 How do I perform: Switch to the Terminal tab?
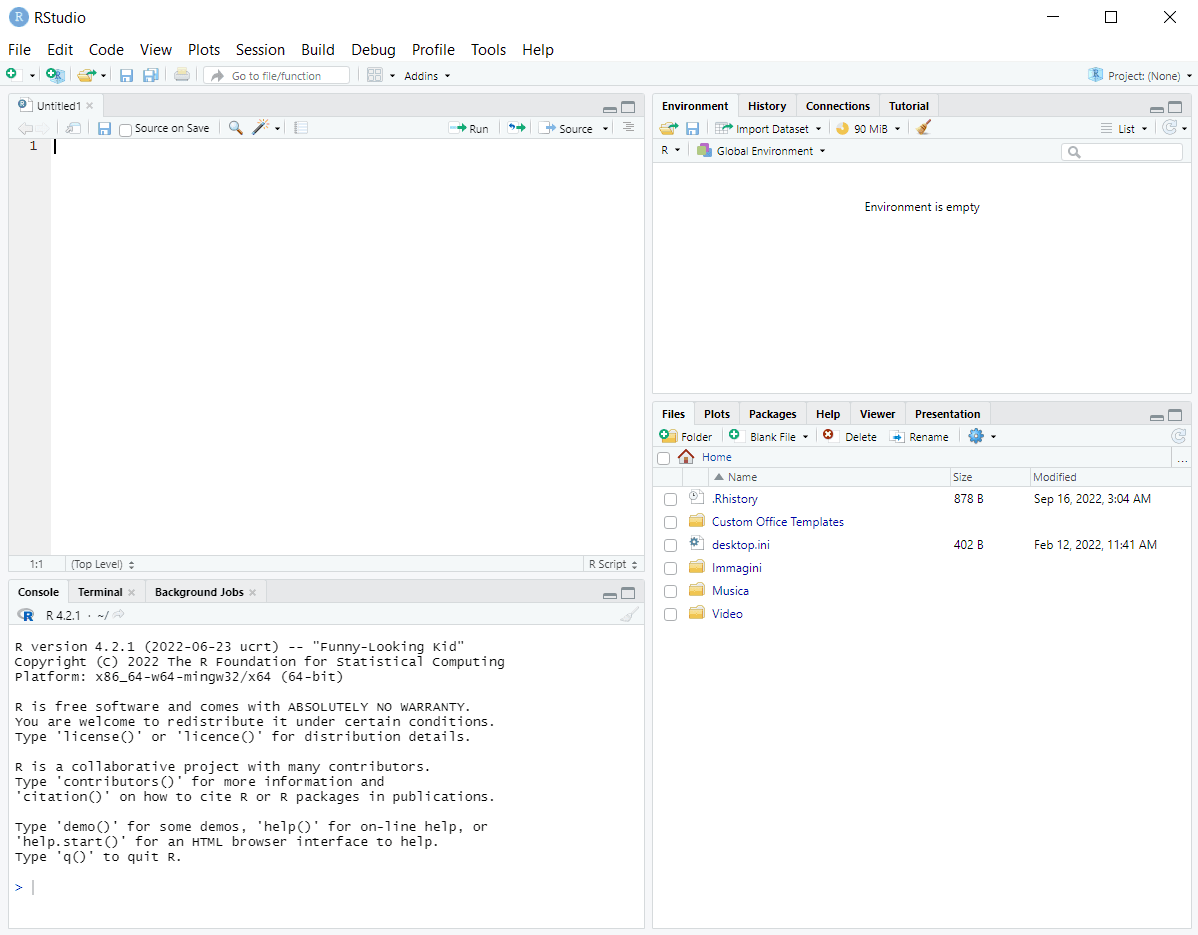pos(100,592)
